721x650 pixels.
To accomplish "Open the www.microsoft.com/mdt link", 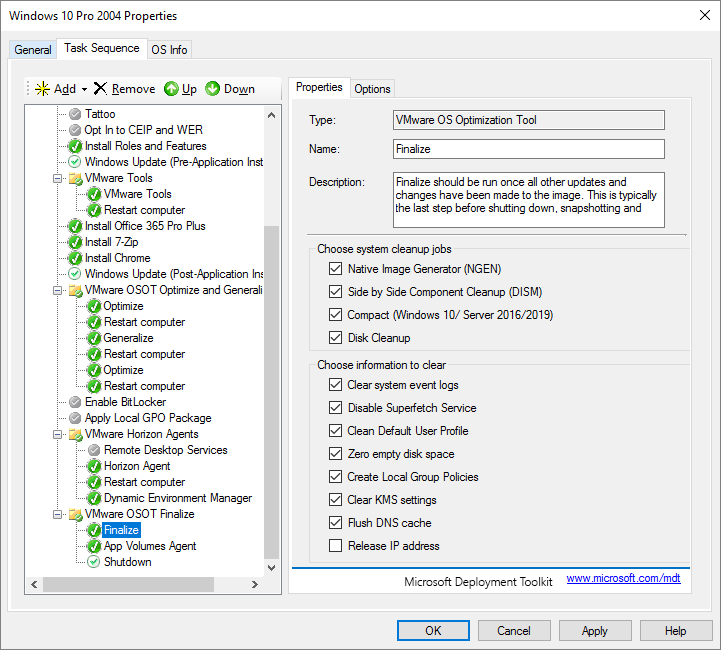I will point(623,579).
